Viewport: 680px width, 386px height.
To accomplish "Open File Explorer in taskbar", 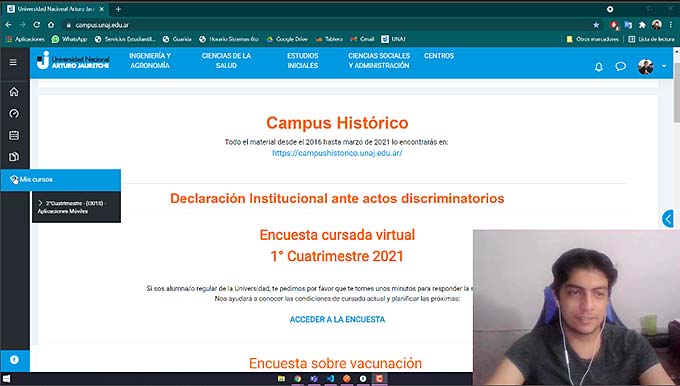I will 281,379.
